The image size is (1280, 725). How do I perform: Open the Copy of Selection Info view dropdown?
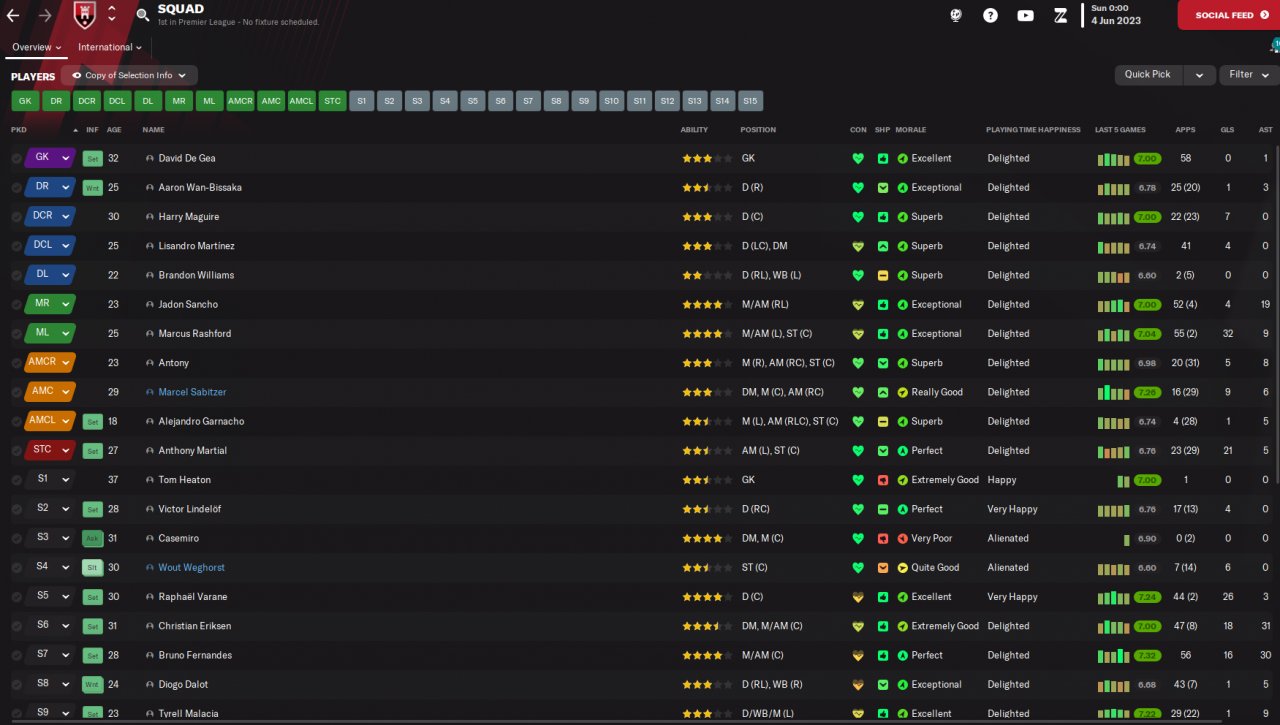pyautogui.click(x=129, y=75)
